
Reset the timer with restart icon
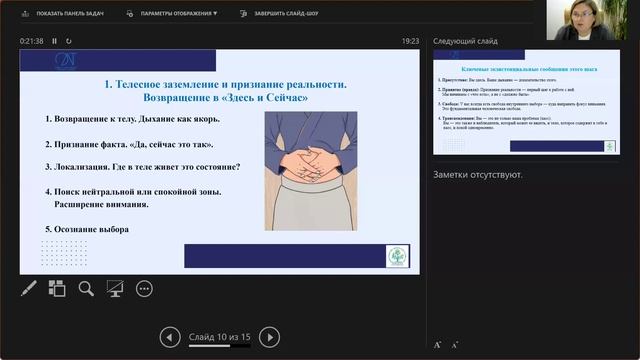click(x=69, y=41)
